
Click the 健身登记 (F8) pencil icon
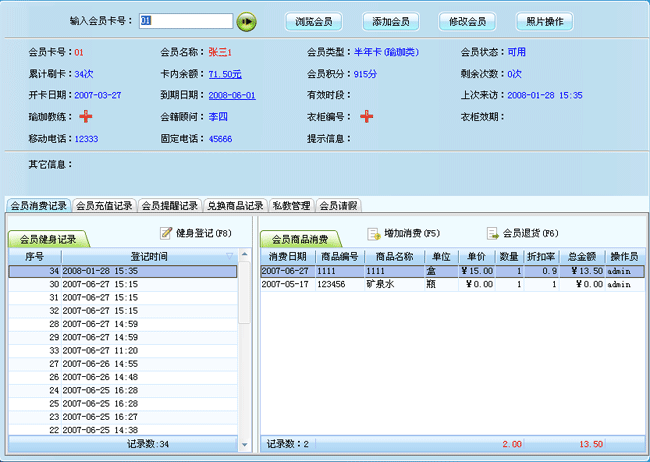pyautogui.click(x=166, y=233)
